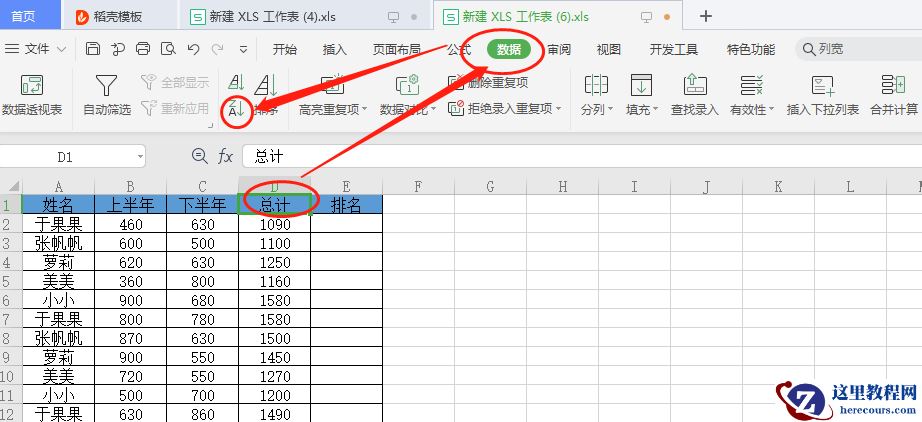This screenshot has height=422, width=922.
Task: Click the Redo arrow icon
Action: coord(218,49)
